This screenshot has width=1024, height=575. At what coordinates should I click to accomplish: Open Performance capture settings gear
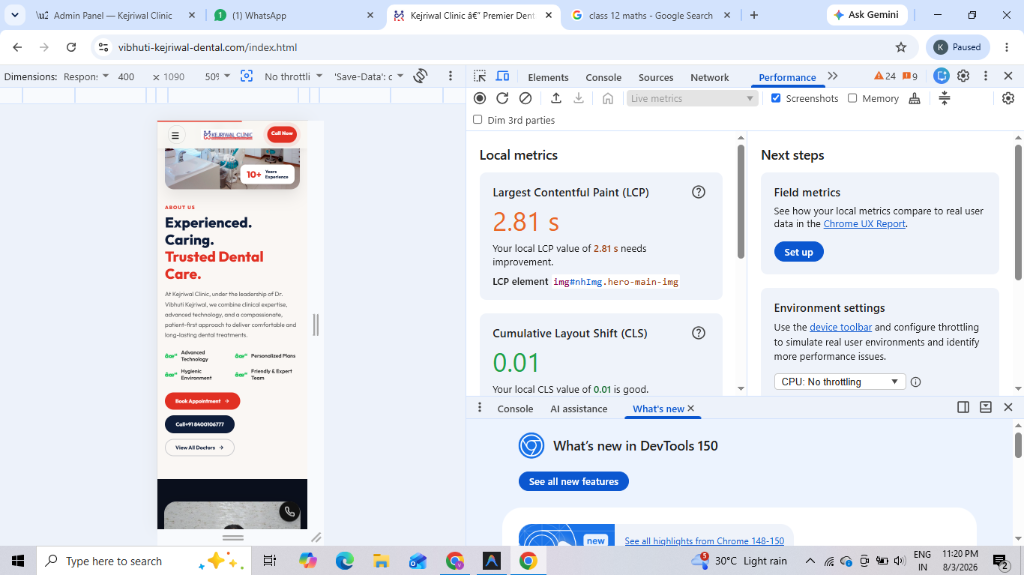1008,98
